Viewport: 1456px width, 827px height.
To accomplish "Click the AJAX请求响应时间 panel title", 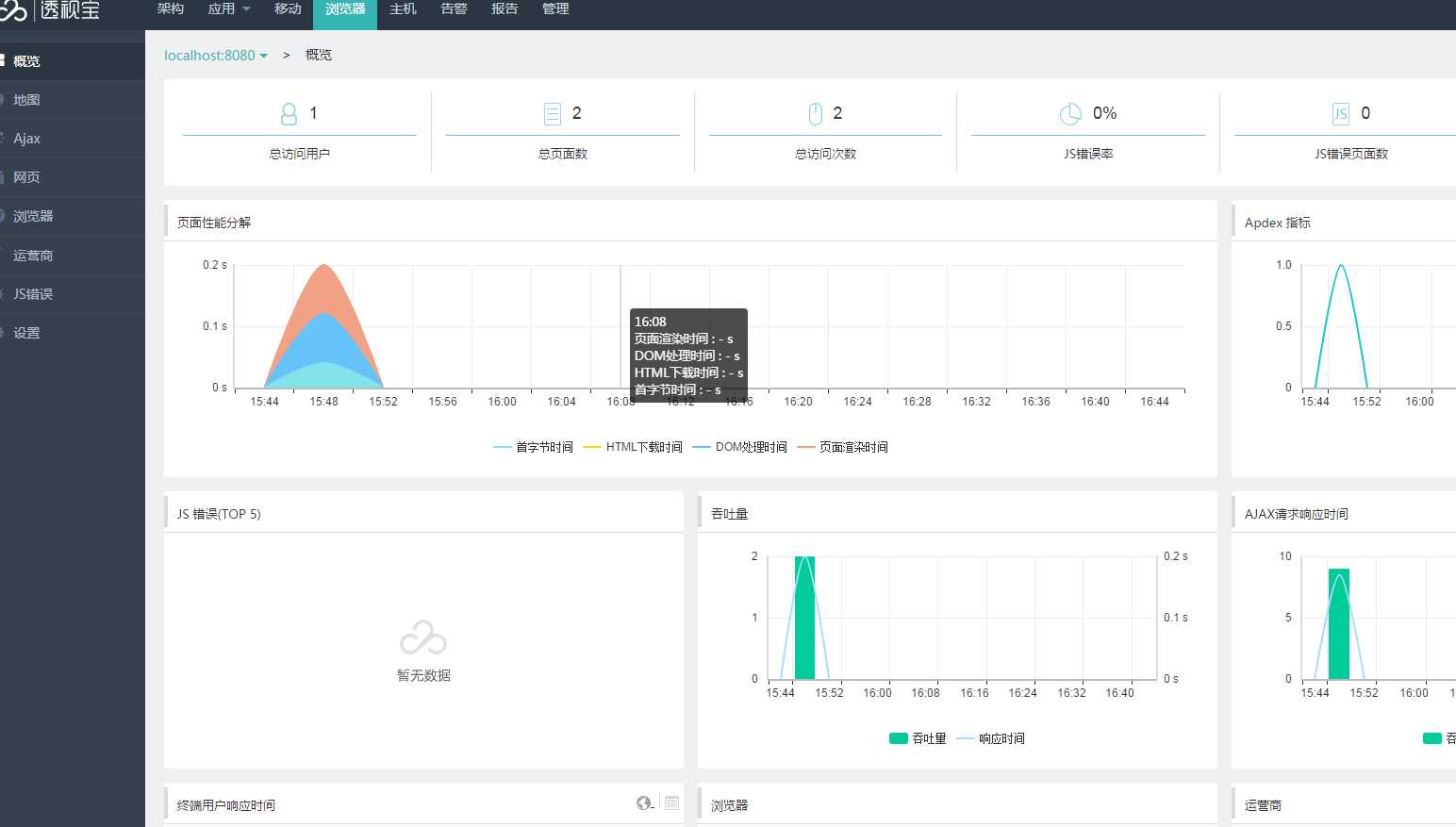I will click(x=1297, y=514).
